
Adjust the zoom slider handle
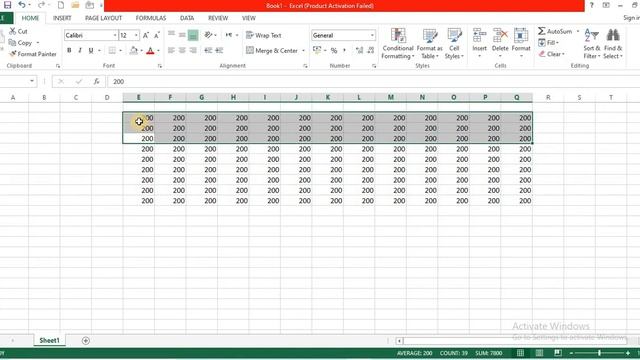pos(599,353)
